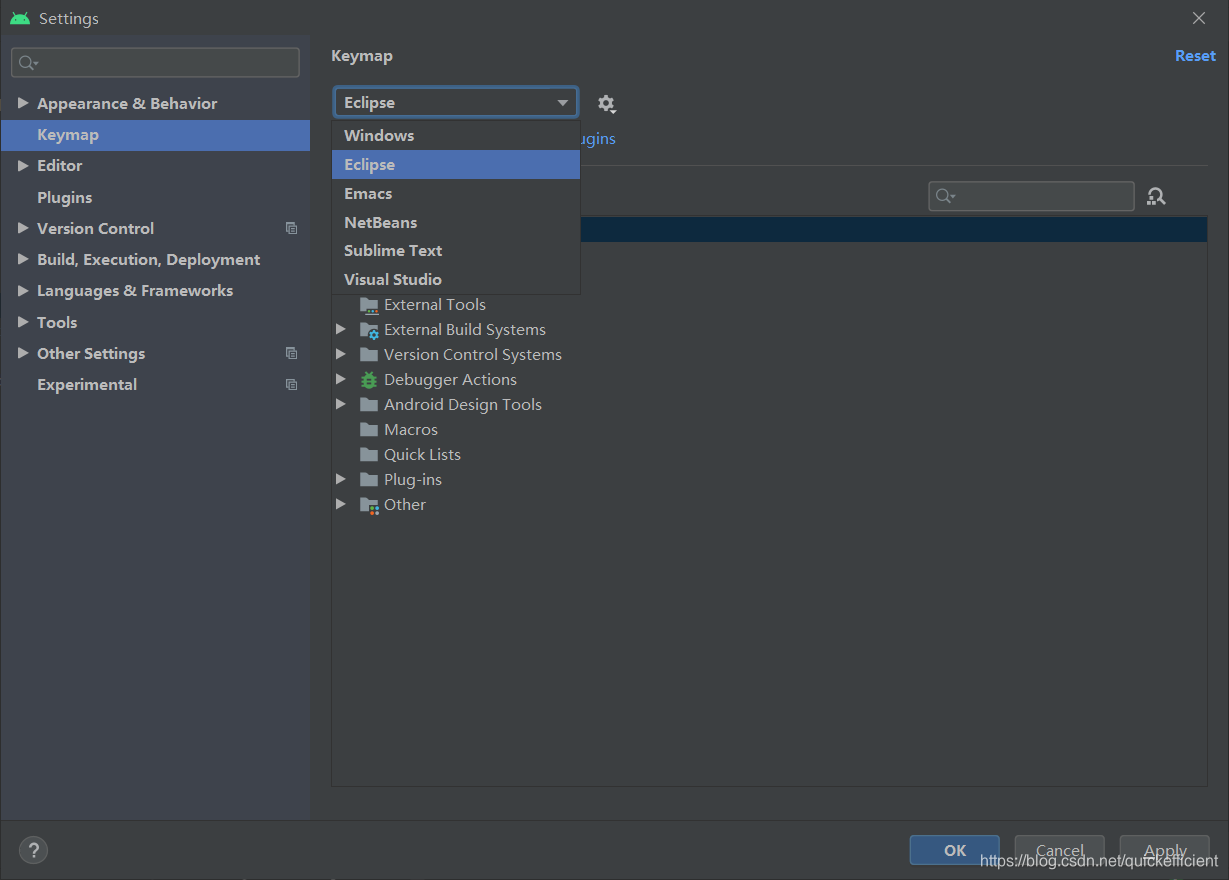1229x880 pixels.
Task: Expand the Plug-ins tree node
Action: tap(341, 479)
